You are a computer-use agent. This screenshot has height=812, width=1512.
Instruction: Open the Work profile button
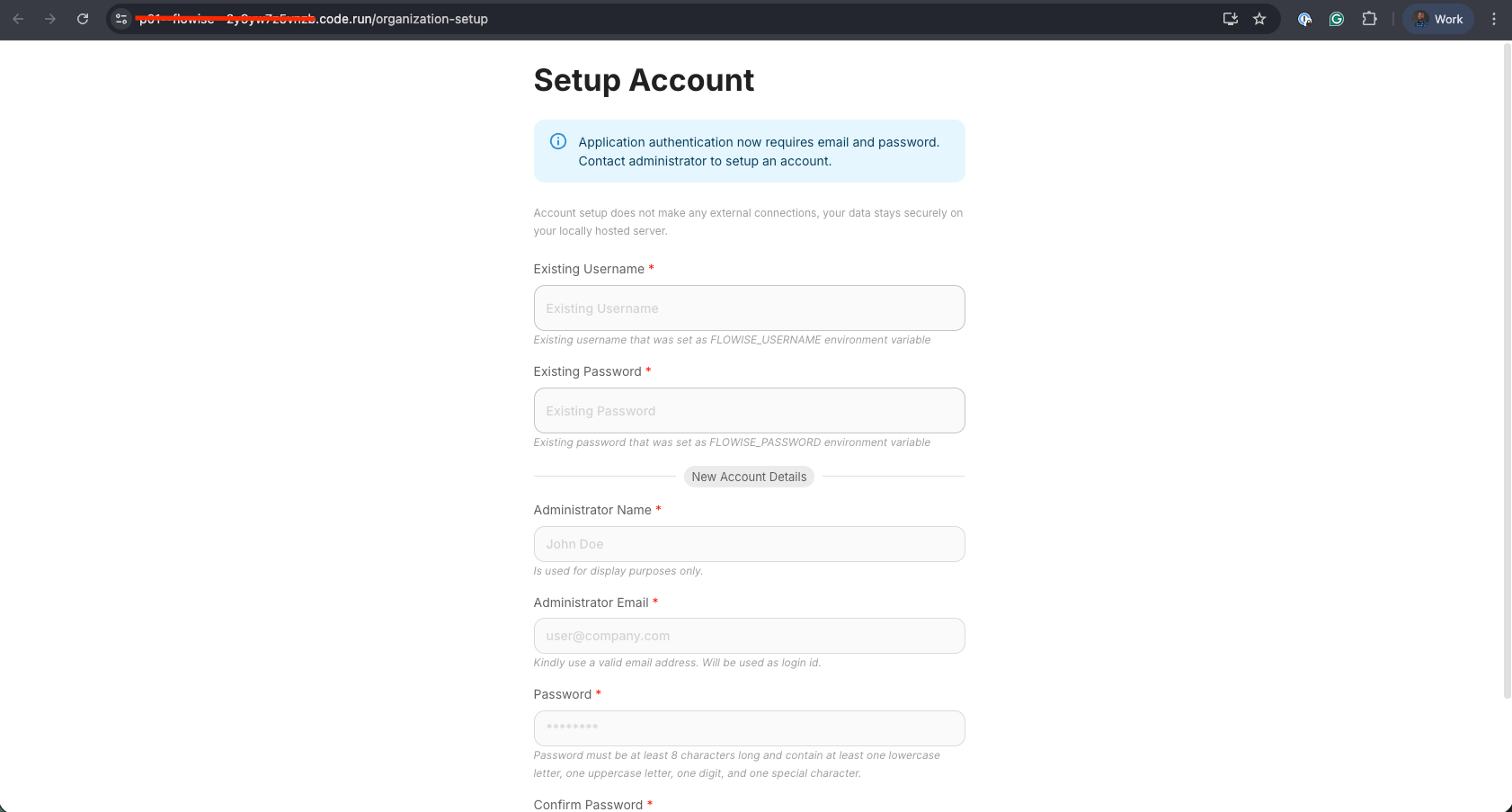pos(1438,19)
